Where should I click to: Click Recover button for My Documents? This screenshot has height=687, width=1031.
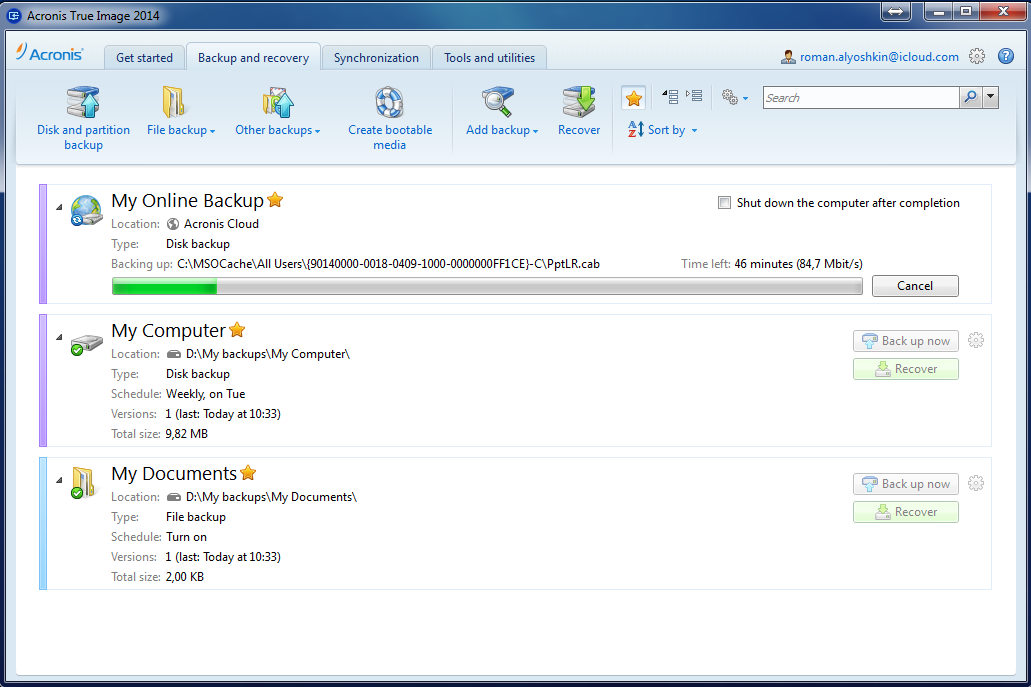[x=905, y=511]
